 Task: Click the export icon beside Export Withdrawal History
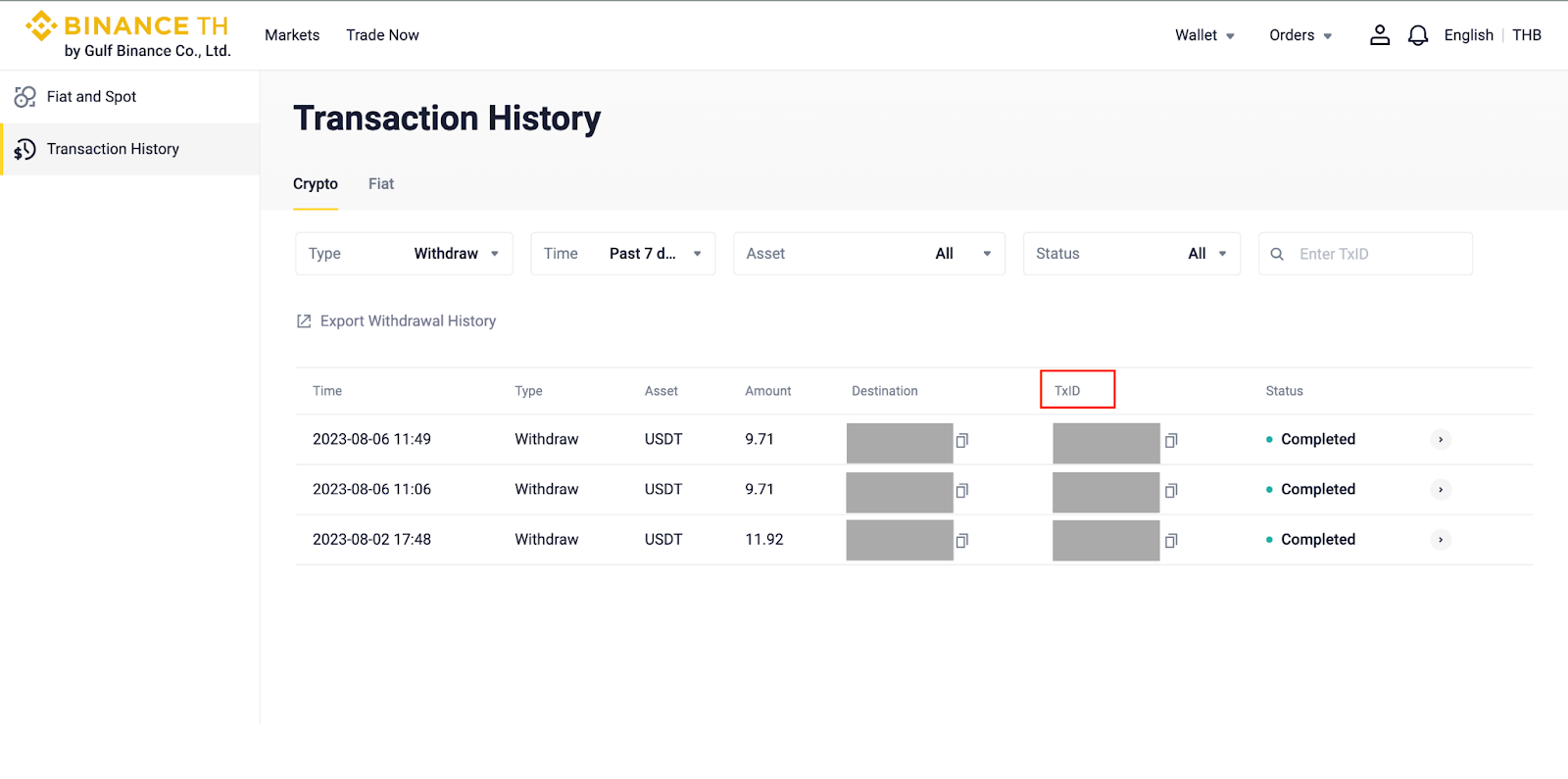pyautogui.click(x=304, y=321)
